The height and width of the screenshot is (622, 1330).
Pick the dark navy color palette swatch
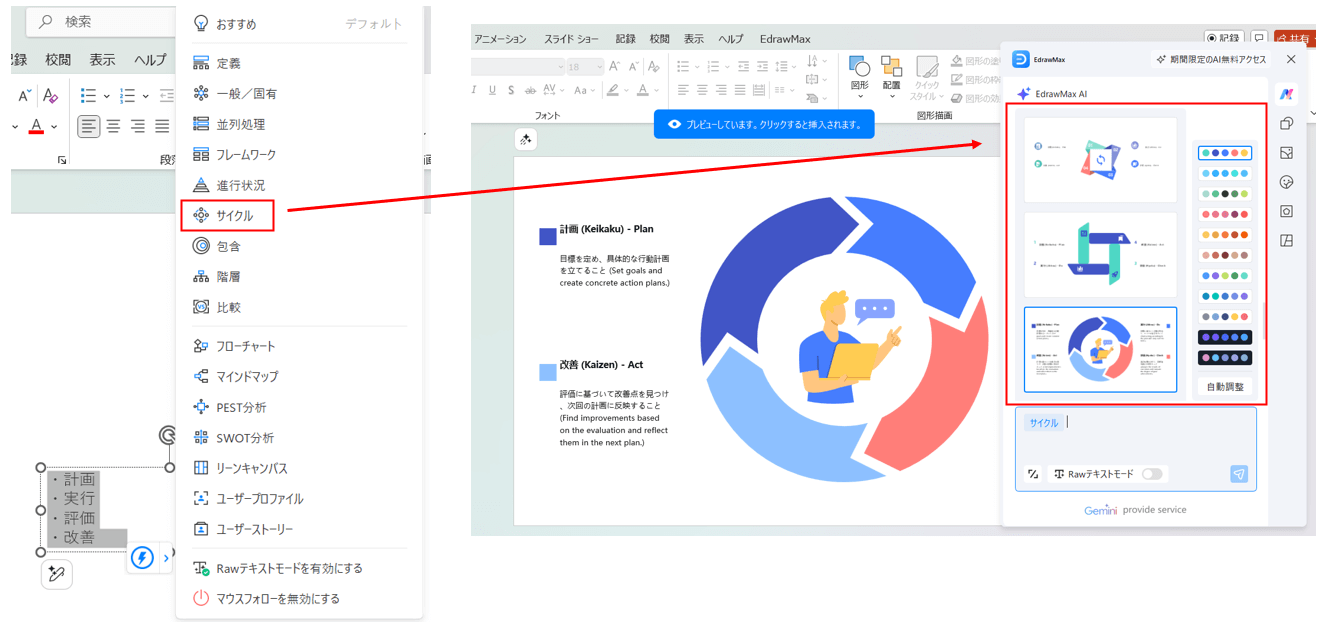[x=1224, y=337]
